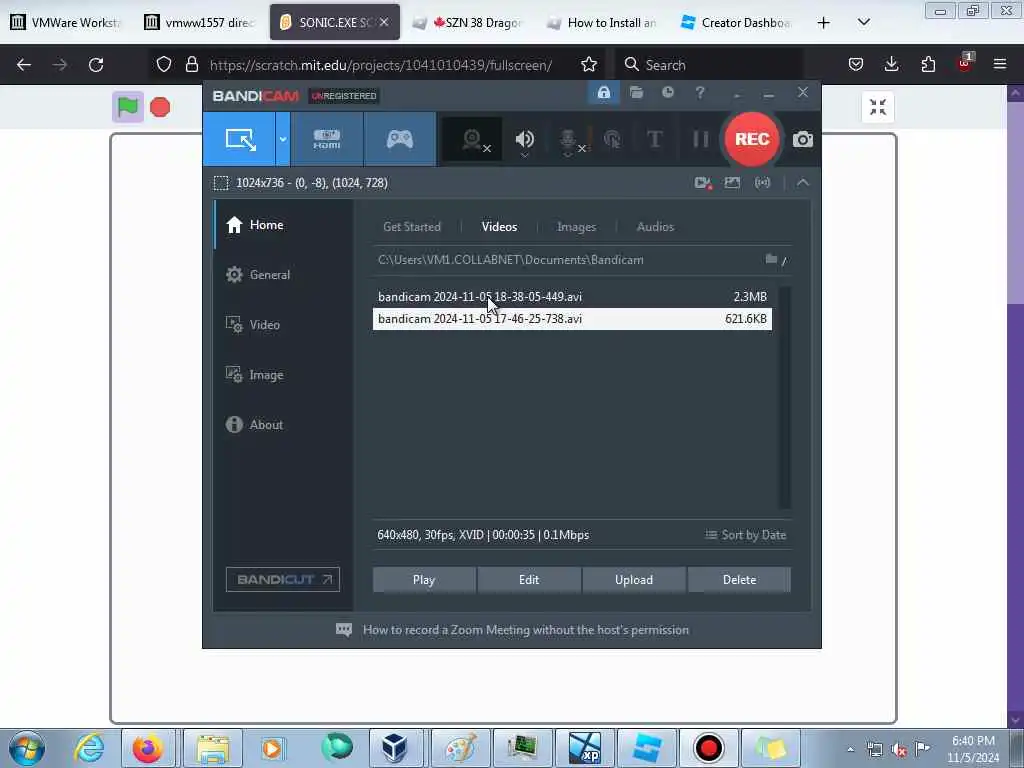Toggle mouse click effect icon
Screen dimensions: 1024x768
point(612,139)
